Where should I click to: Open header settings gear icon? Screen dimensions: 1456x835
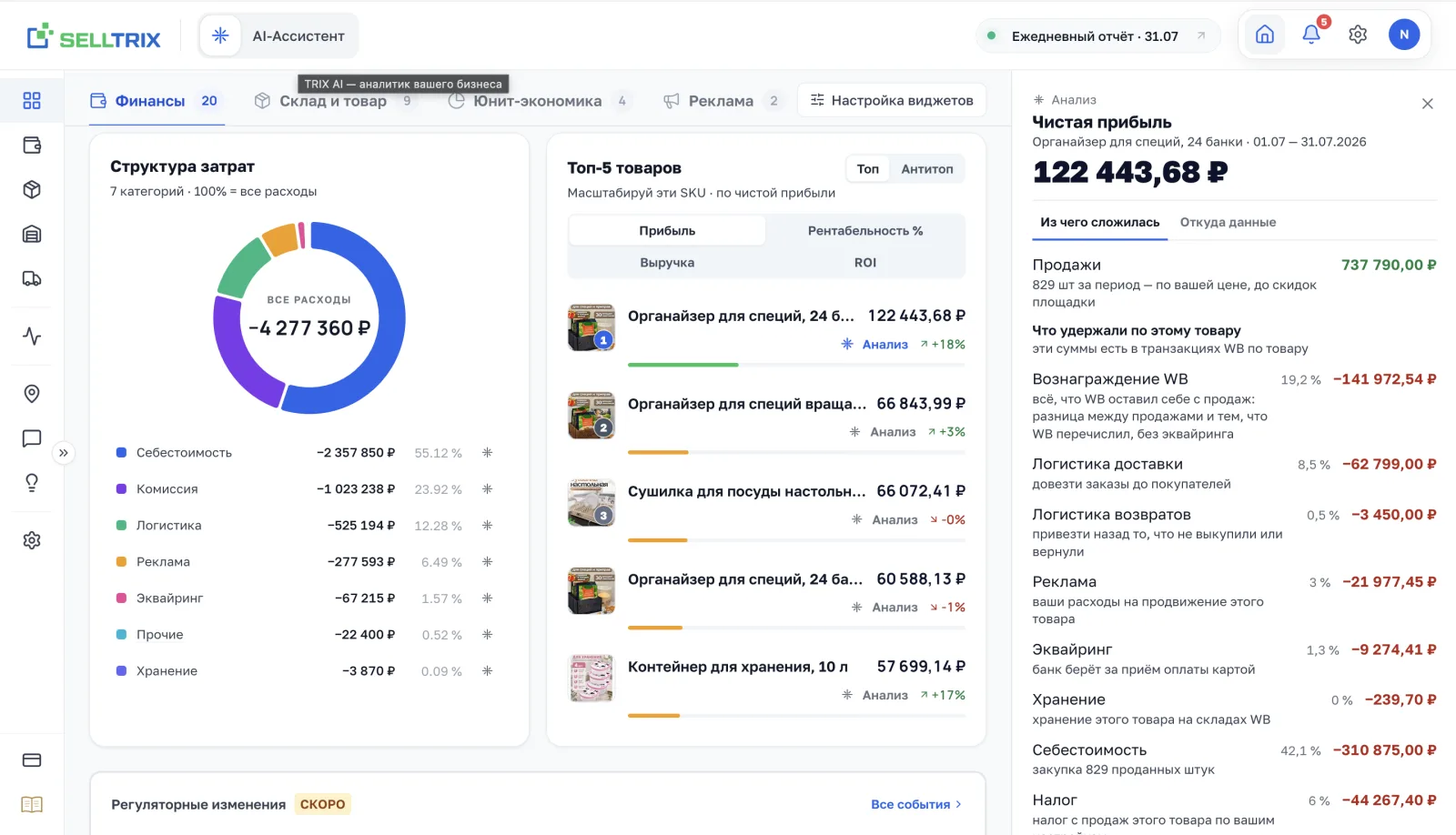click(x=1358, y=35)
